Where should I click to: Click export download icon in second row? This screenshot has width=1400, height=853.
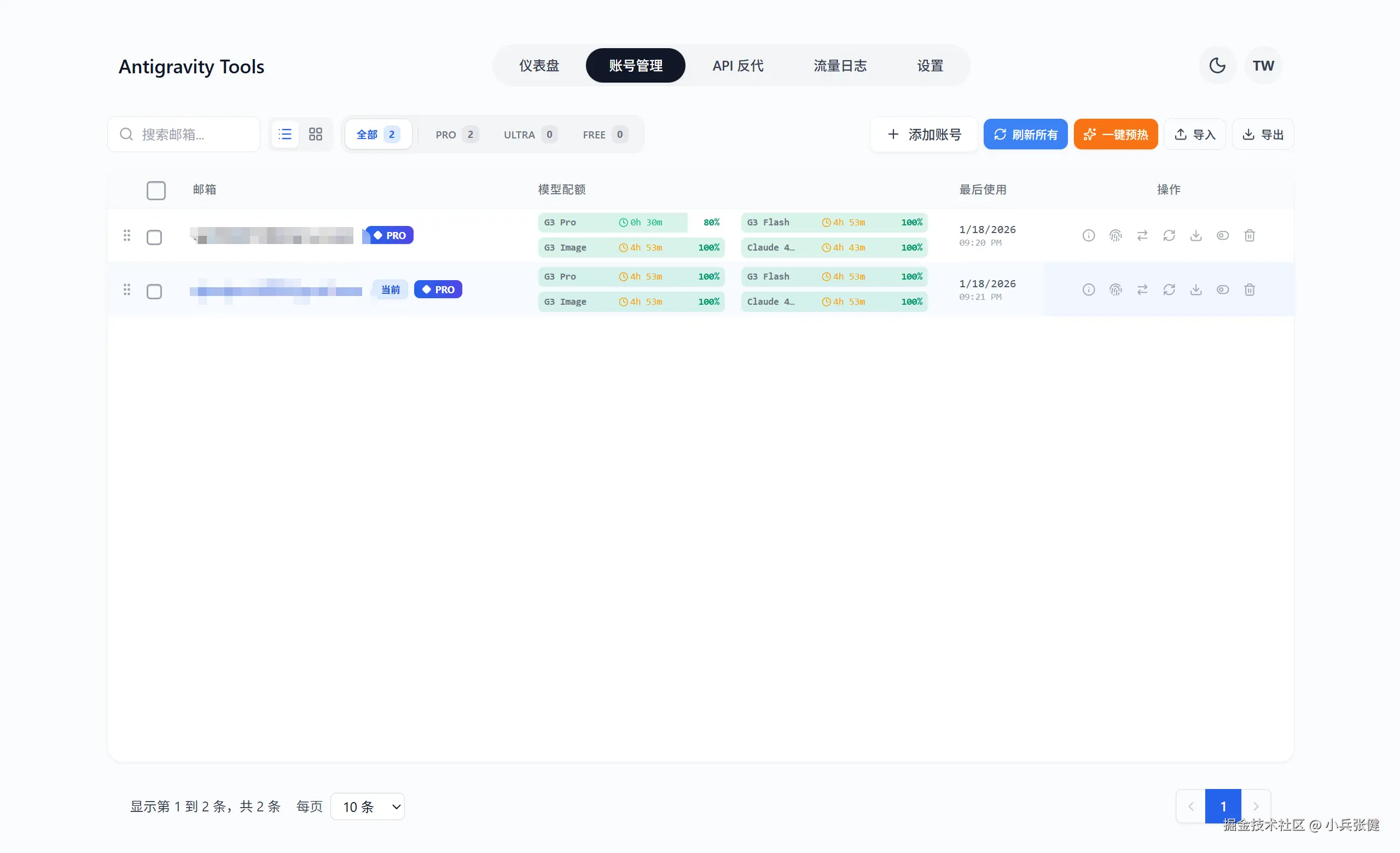pyautogui.click(x=1195, y=290)
